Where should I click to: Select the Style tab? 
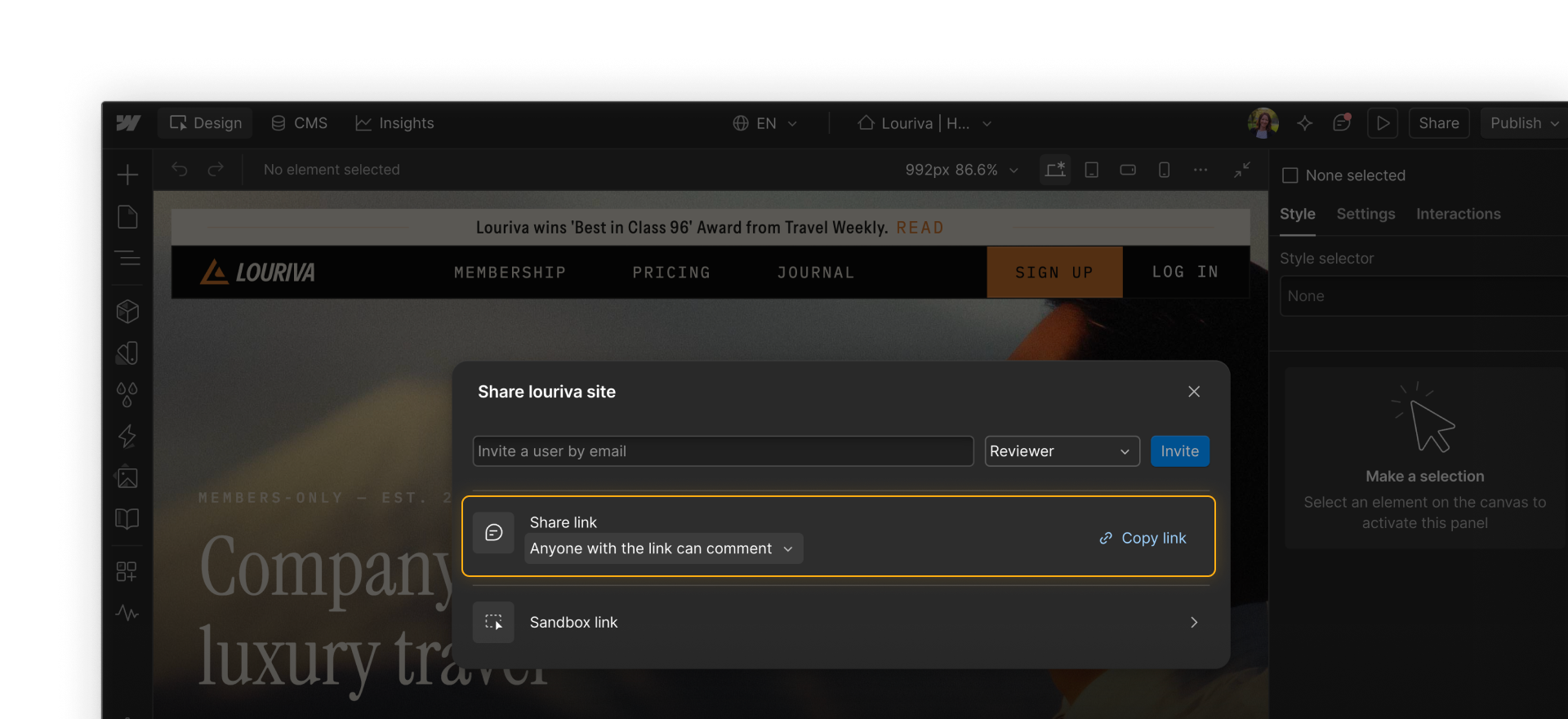(1297, 214)
